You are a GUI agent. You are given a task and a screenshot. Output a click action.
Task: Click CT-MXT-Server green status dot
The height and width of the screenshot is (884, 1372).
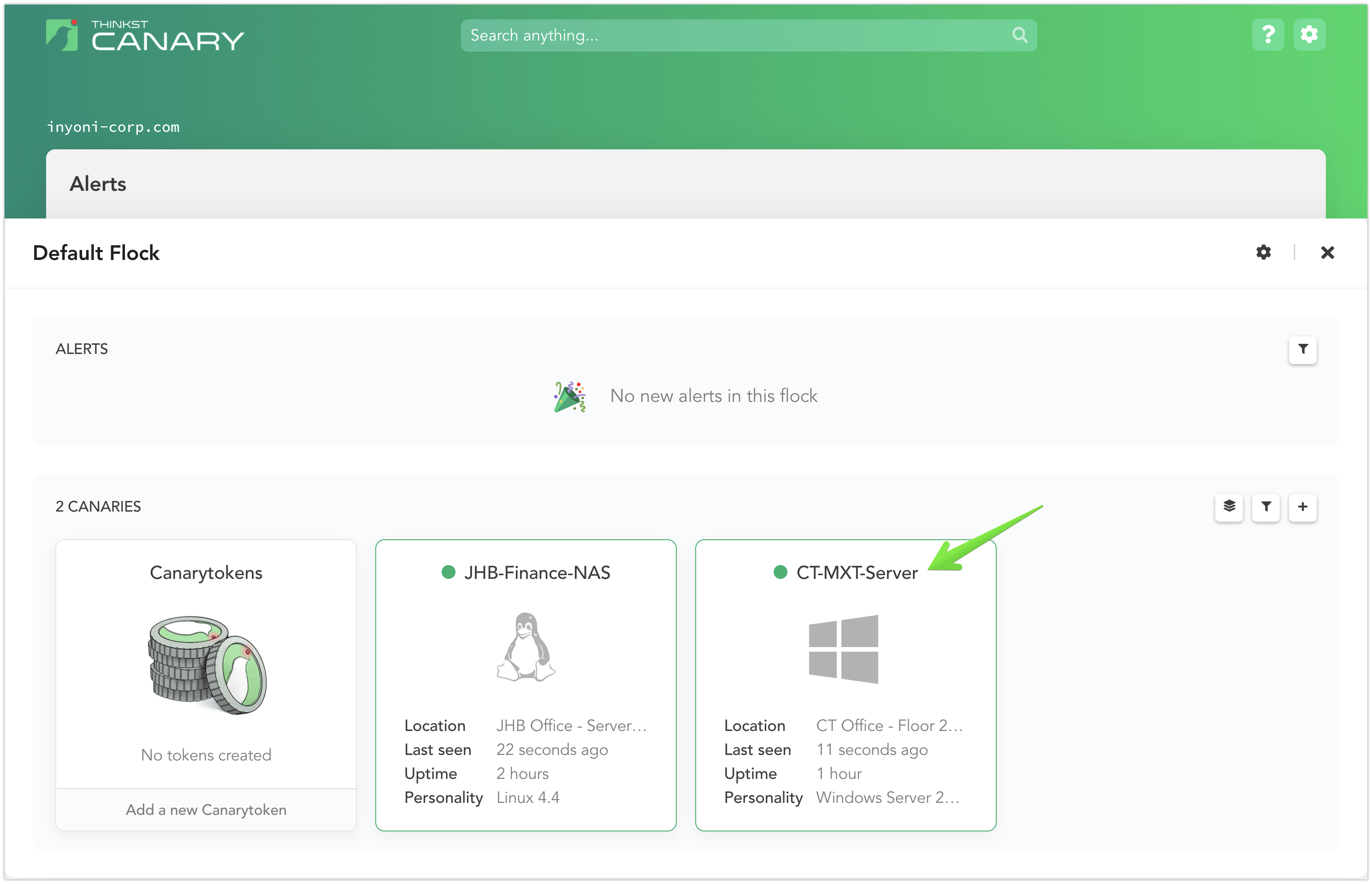point(780,572)
